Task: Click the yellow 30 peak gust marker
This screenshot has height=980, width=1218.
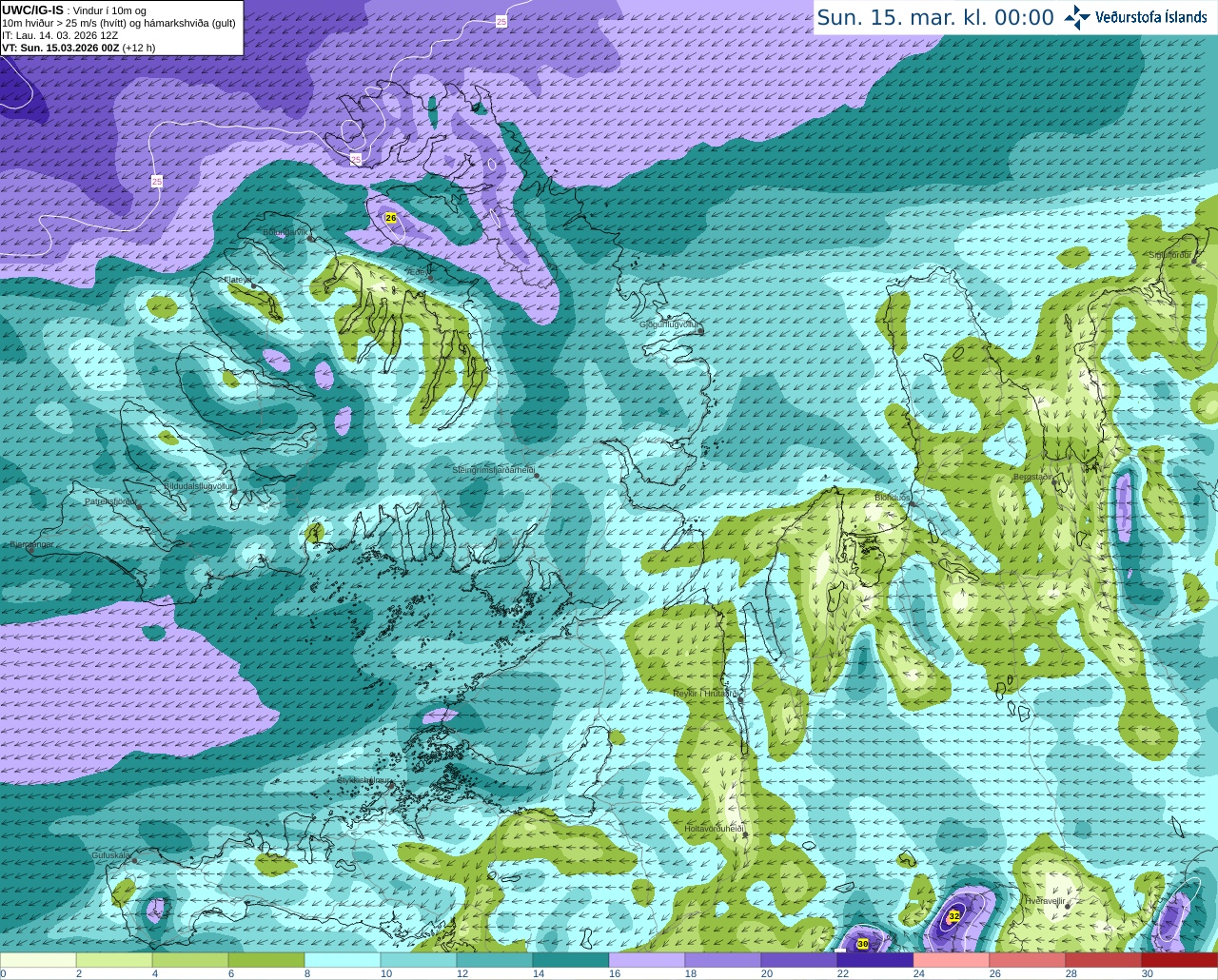Action: click(862, 944)
